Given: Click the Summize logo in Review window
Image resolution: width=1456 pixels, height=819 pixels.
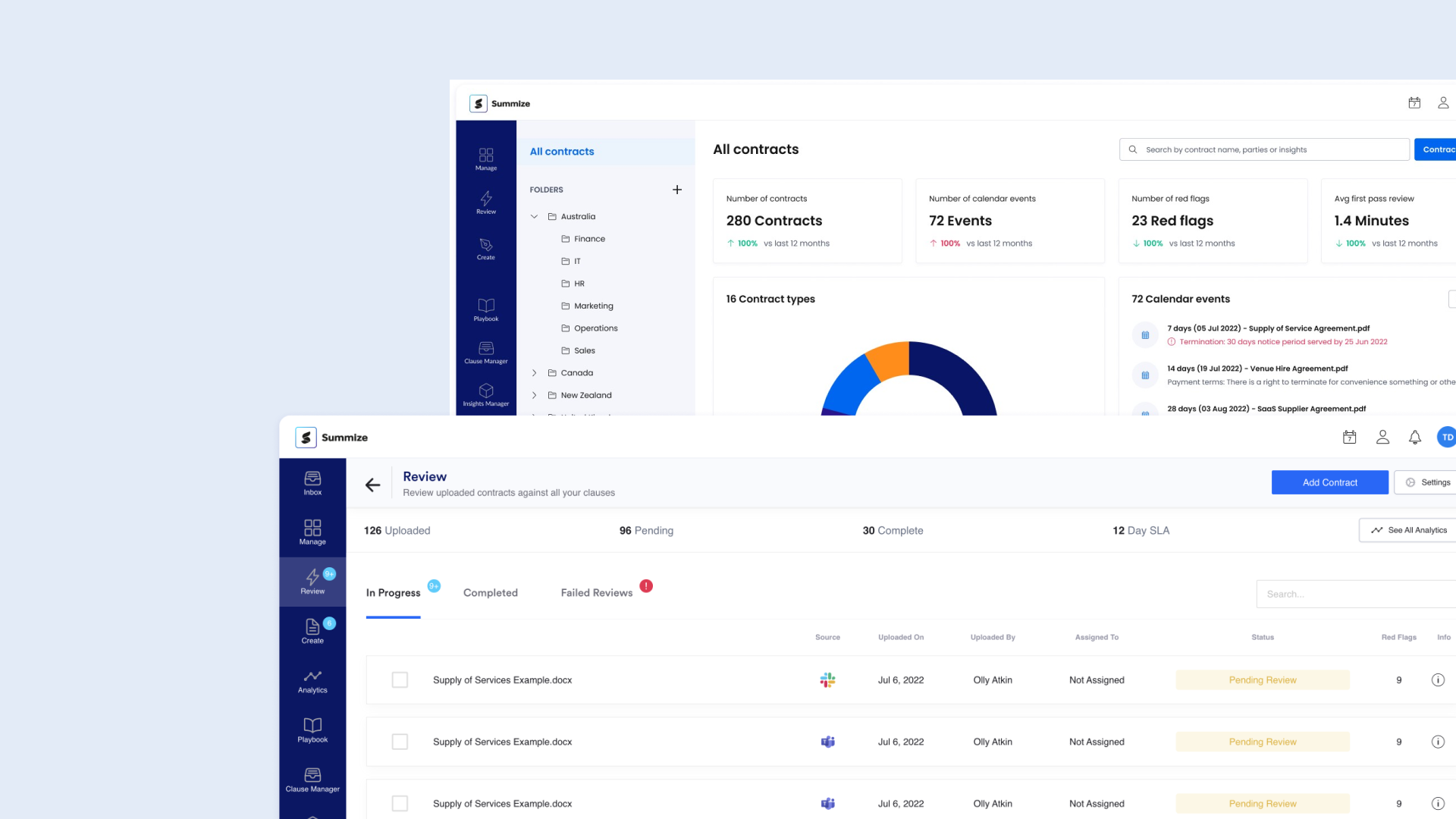Looking at the screenshot, I should tap(331, 438).
